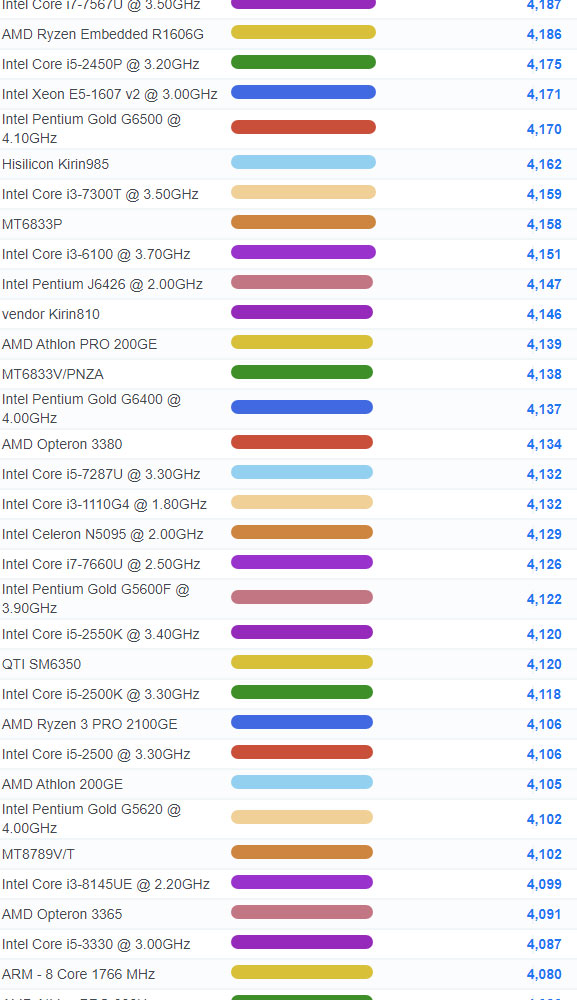Select ARM - 8 Core 1766 MHz name
Screen dimensions: 577x1000
click(78, 974)
